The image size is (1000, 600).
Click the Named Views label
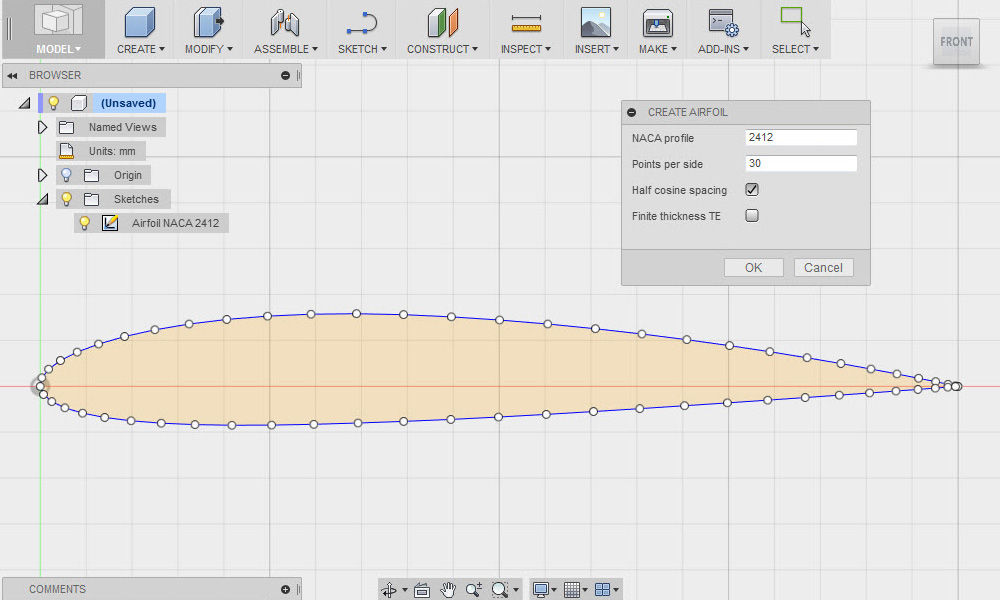coord(122,128)
